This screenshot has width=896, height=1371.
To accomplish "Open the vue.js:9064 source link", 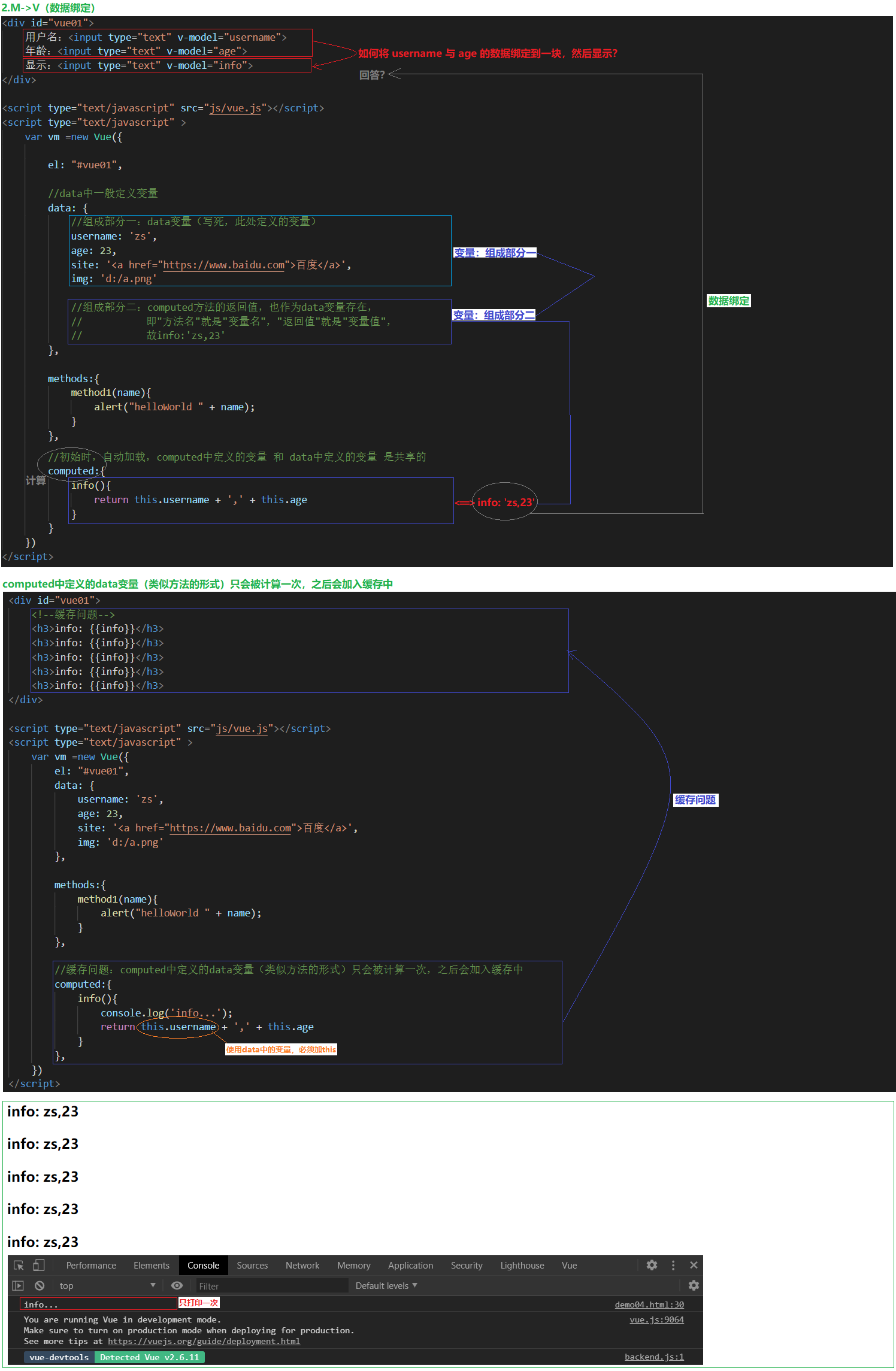I will (x=656, y=1319).
